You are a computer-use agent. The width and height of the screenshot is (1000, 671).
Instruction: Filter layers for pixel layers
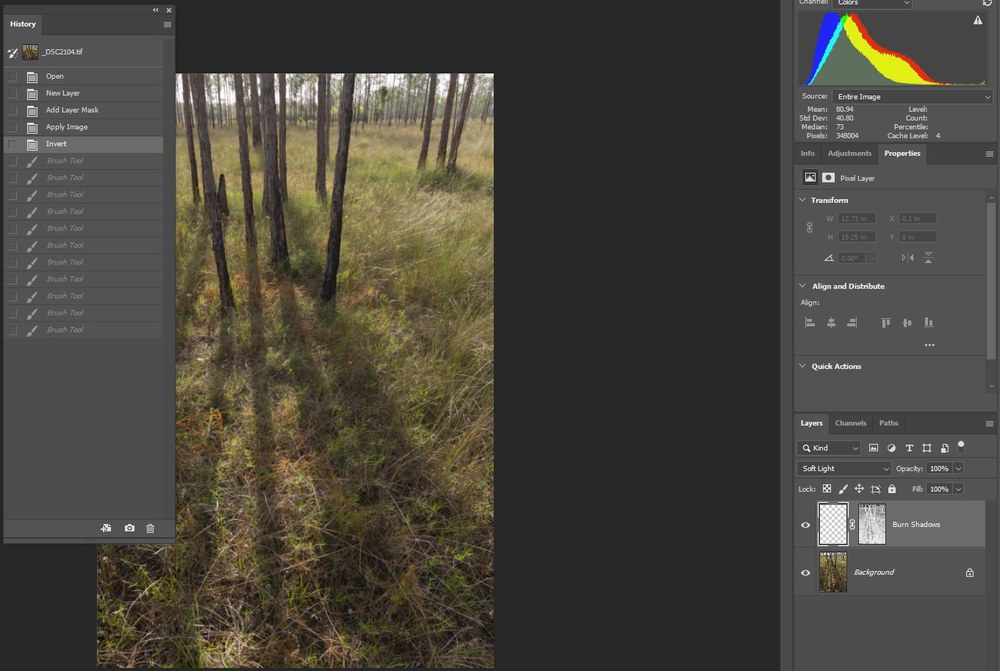[x=874, y=448]
